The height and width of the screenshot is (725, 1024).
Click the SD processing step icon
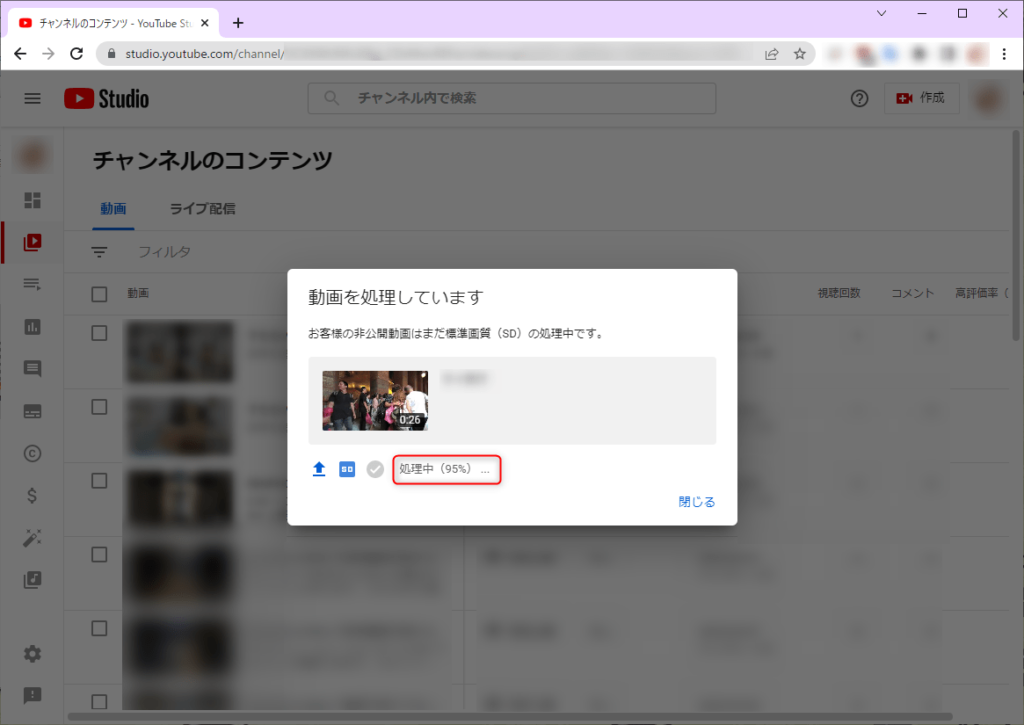click(347, 469)
